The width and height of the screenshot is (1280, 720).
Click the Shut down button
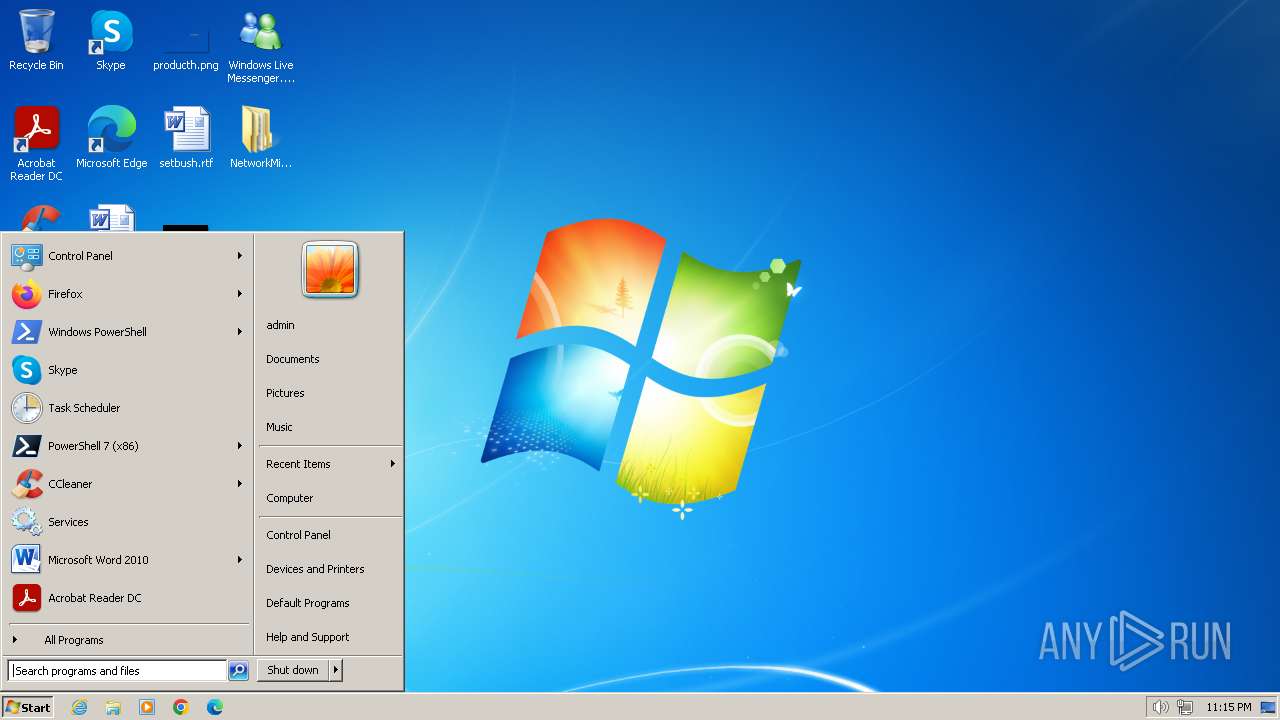[x=293, y=670]
